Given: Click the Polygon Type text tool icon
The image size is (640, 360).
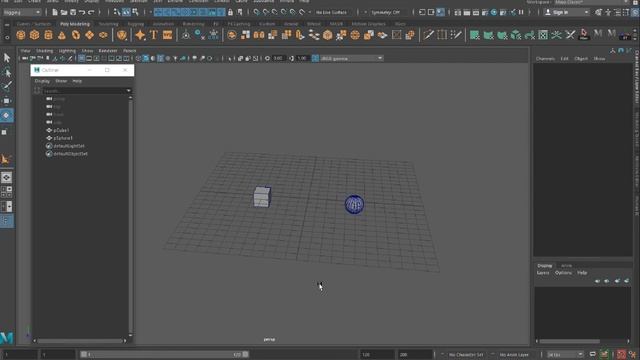Looking at the screenshot, I should coord(154,35).
